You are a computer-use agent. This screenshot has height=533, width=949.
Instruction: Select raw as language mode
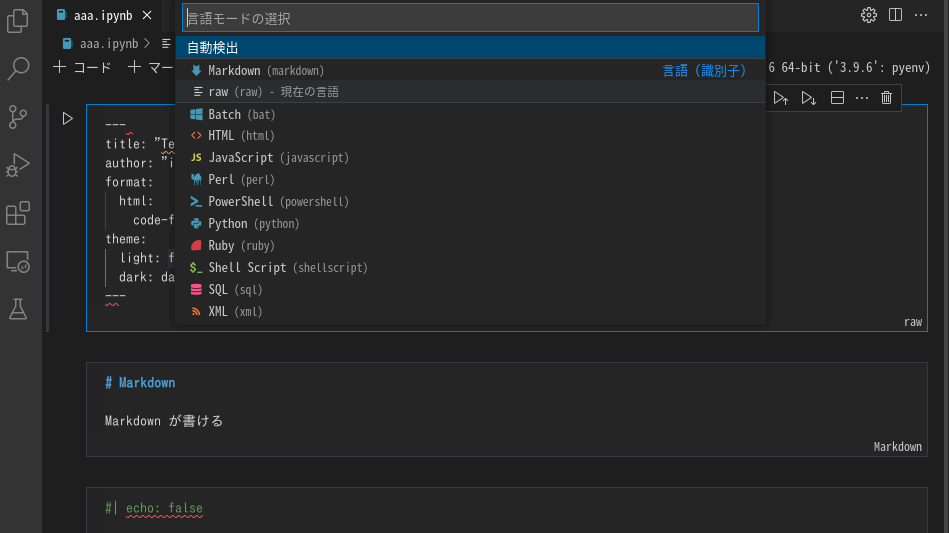pyautogui.click(x=470, y=92)
